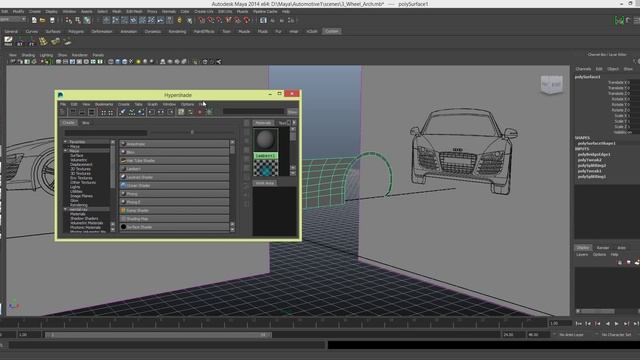Image resolution: width=640 pixels, height=360 pixels.
Task: Open the Create menu in Hypershade
Action: [x=124, y=104]
